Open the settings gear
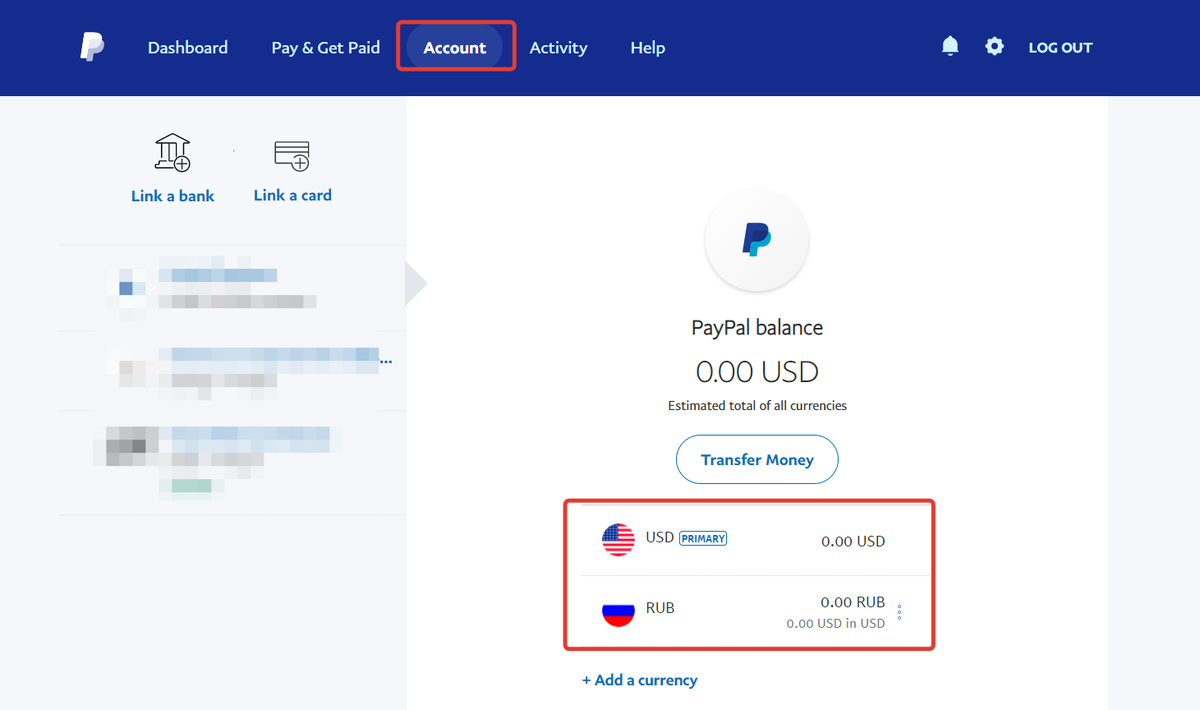 coord(994,46)
